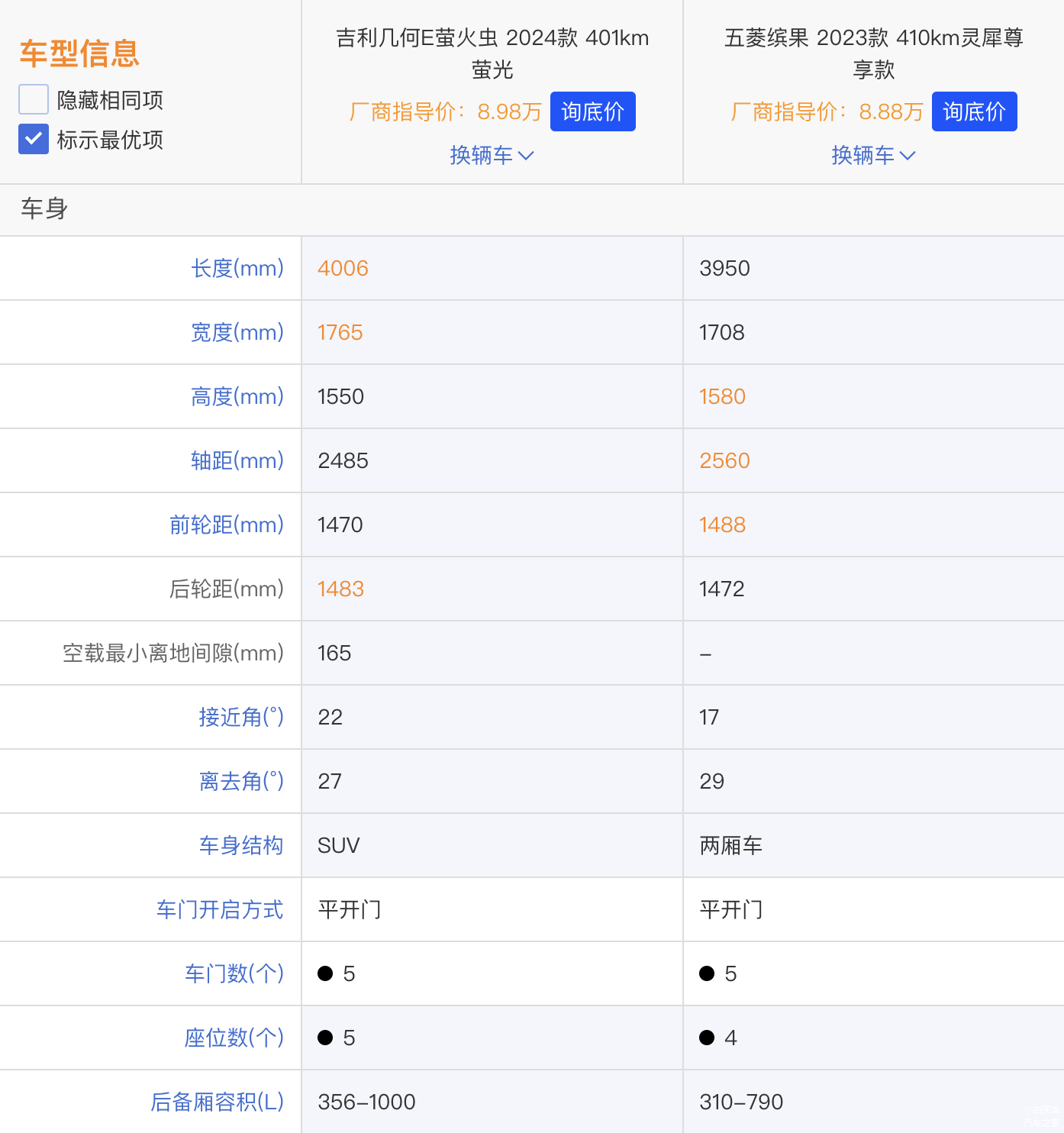The width and height of the screenshot is (1064, 1133).
Task: Select the wheelbase value 2485
Action: (343, 460)
